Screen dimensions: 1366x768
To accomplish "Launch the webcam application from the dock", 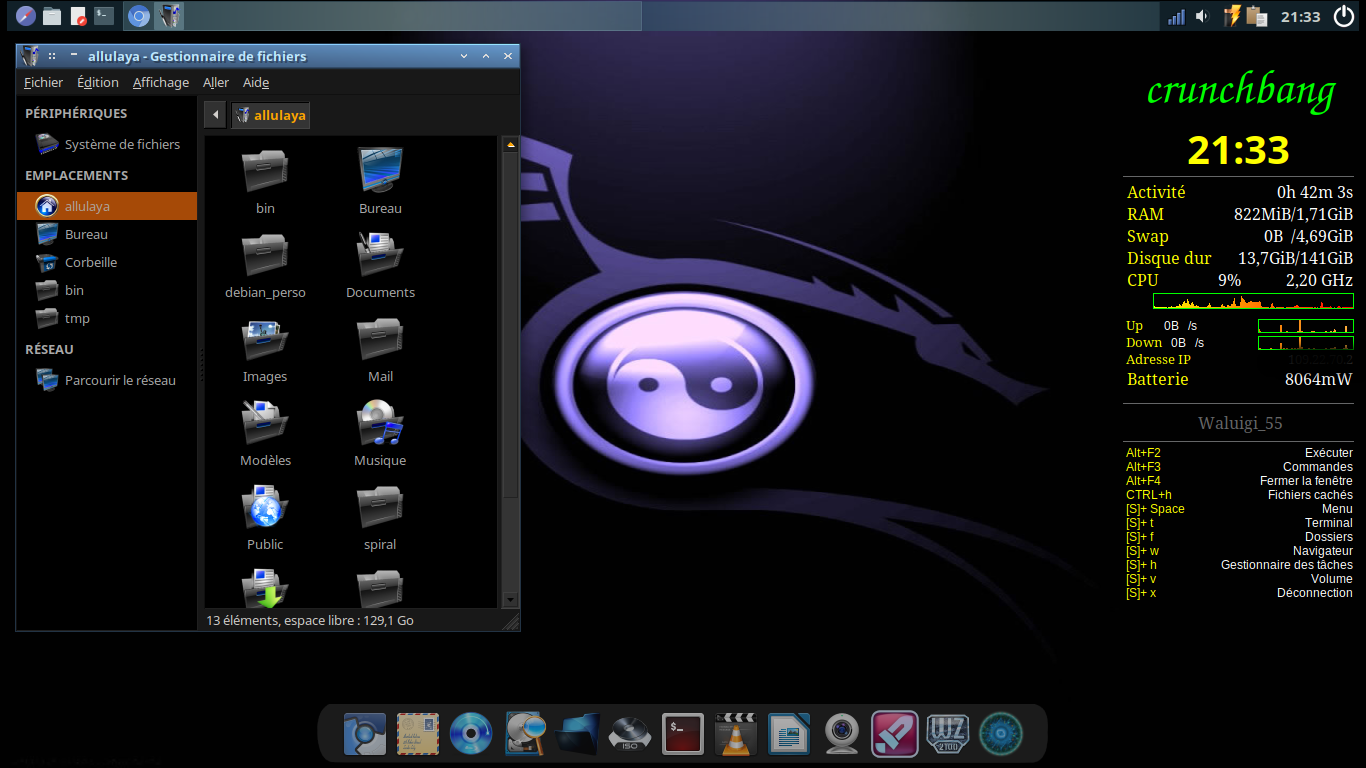I will [842, 734].
